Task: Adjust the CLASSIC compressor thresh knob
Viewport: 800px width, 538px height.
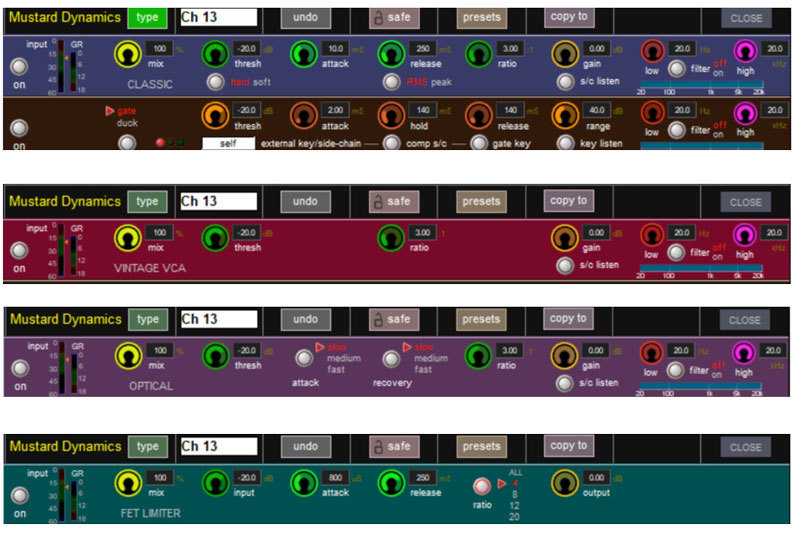Action: pyautogui.click(x=215, y=55)
